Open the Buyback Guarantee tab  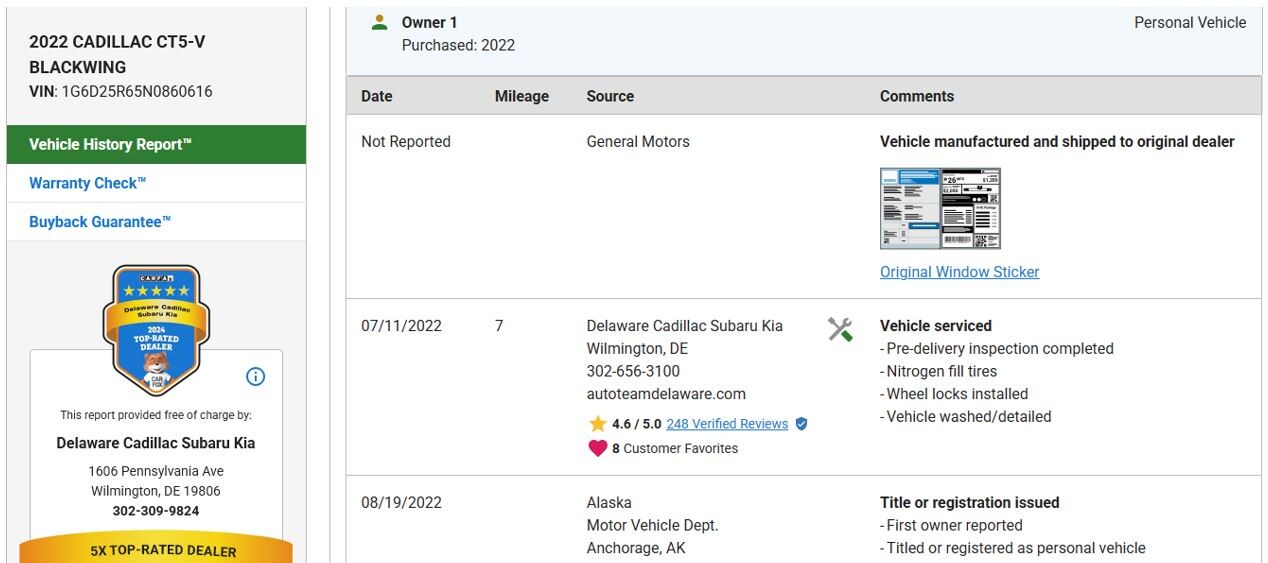(100, 222)
